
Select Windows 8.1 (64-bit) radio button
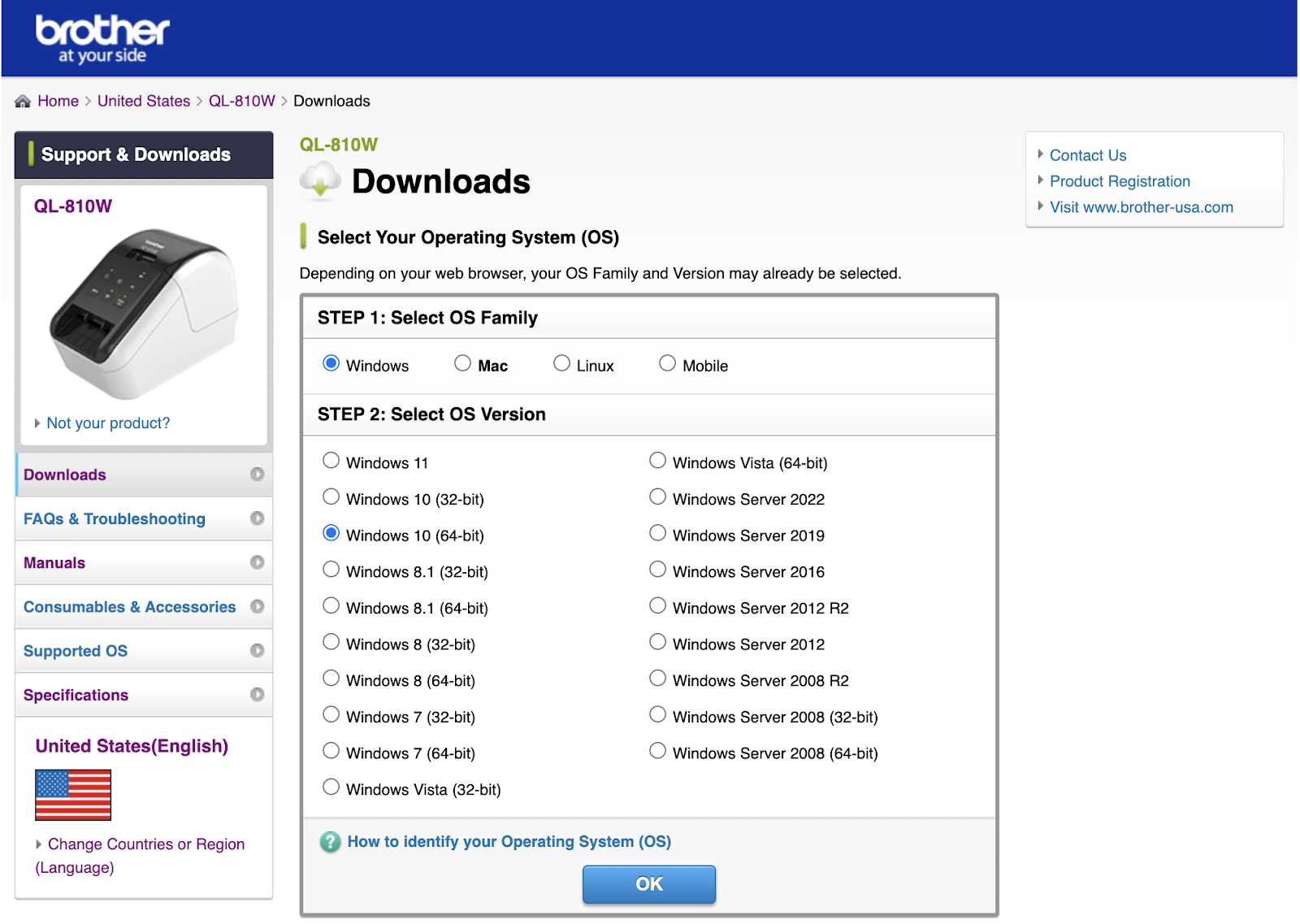(x=331, y=605)
